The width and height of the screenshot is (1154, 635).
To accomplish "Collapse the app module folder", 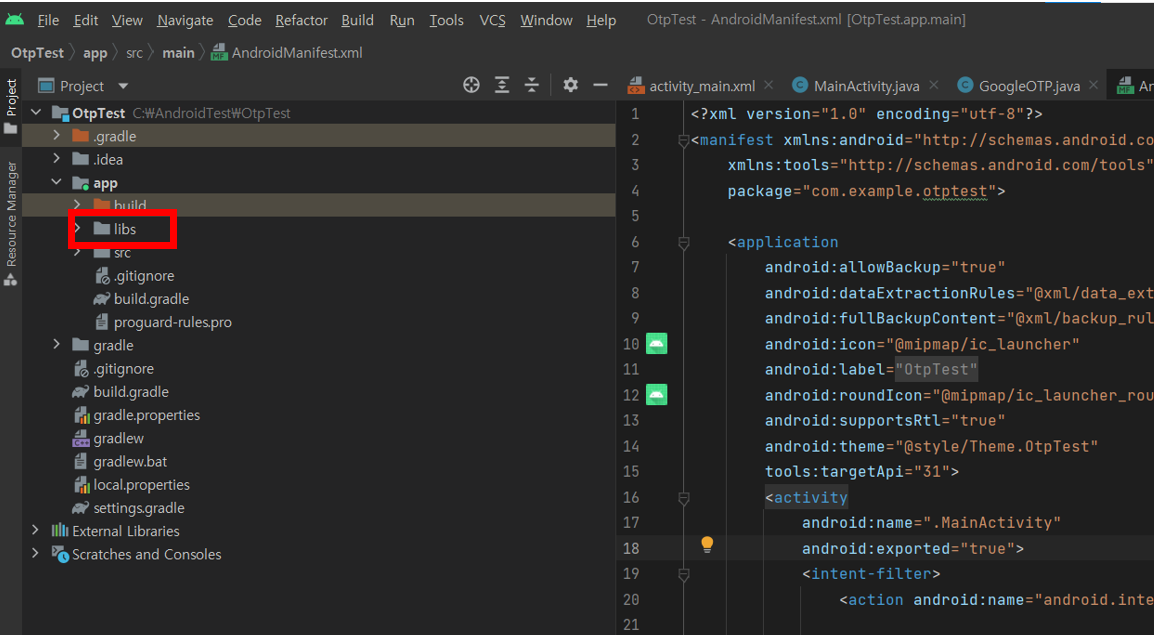I will 57,182.
